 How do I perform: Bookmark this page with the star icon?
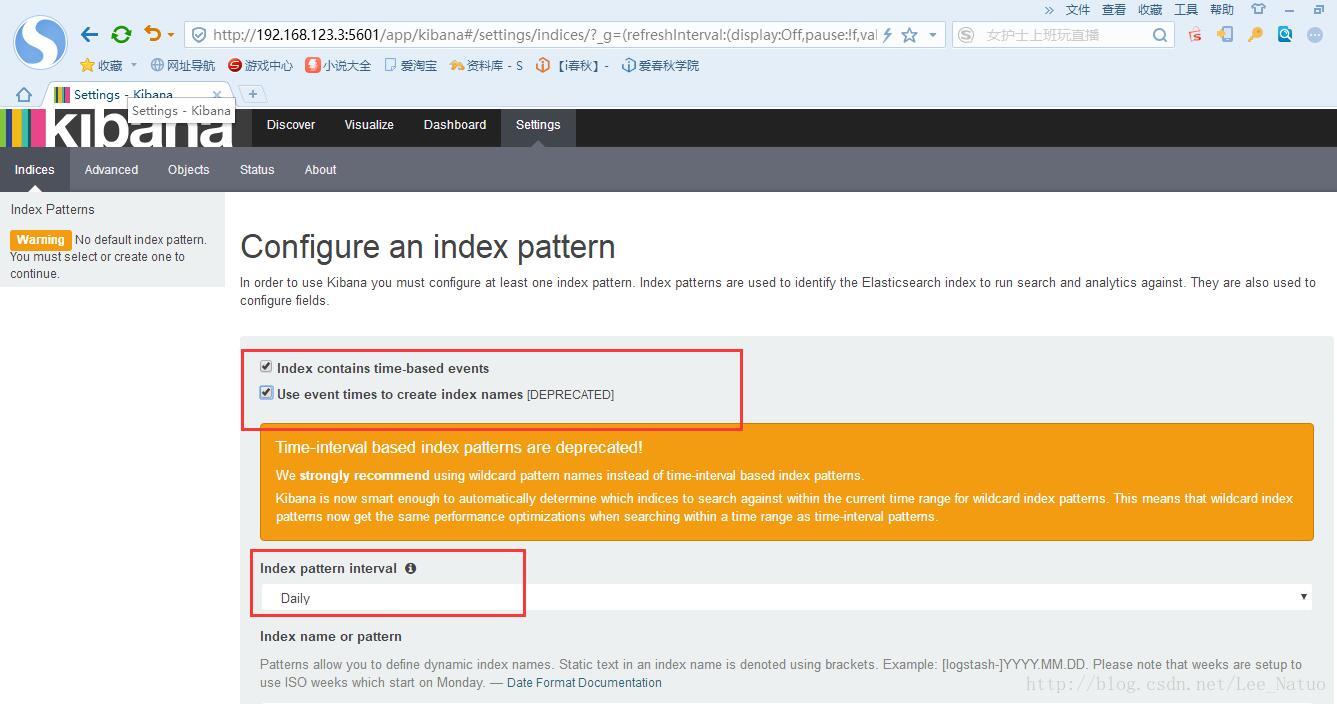909,34
